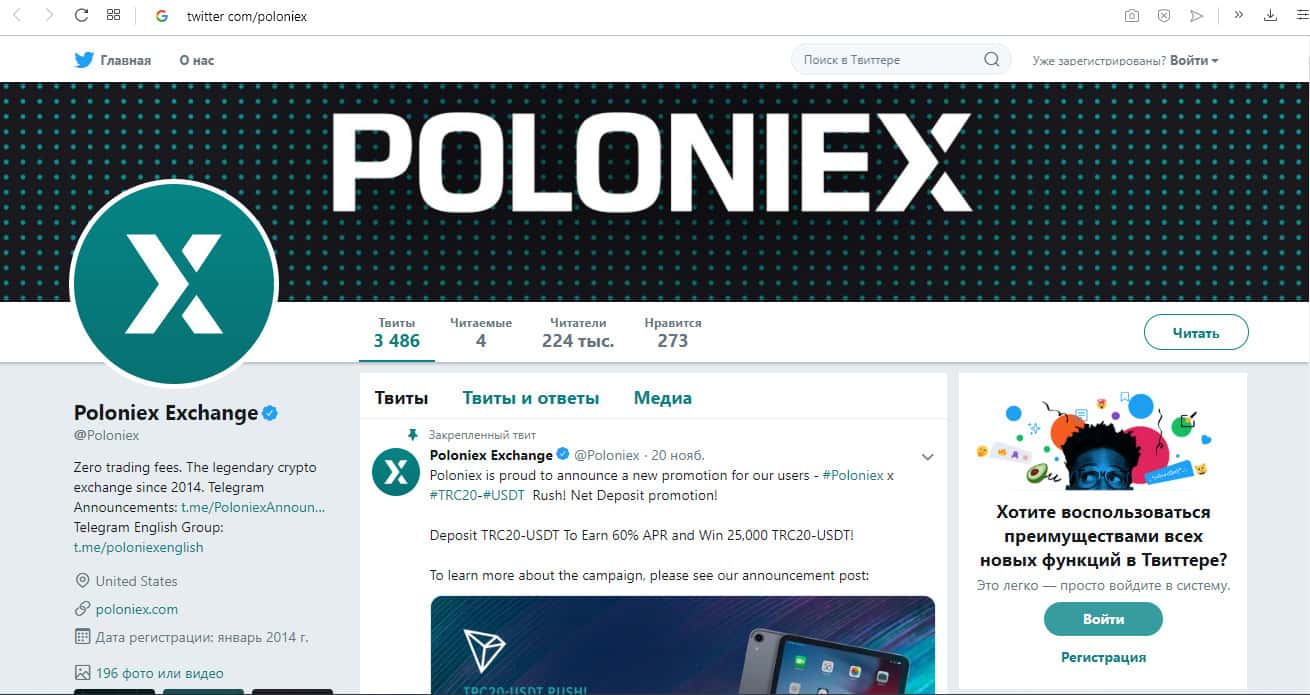Screen dimensions: 1310x695
Task: Open the speed dial grid icon
Action: click(x=113, y=16)
